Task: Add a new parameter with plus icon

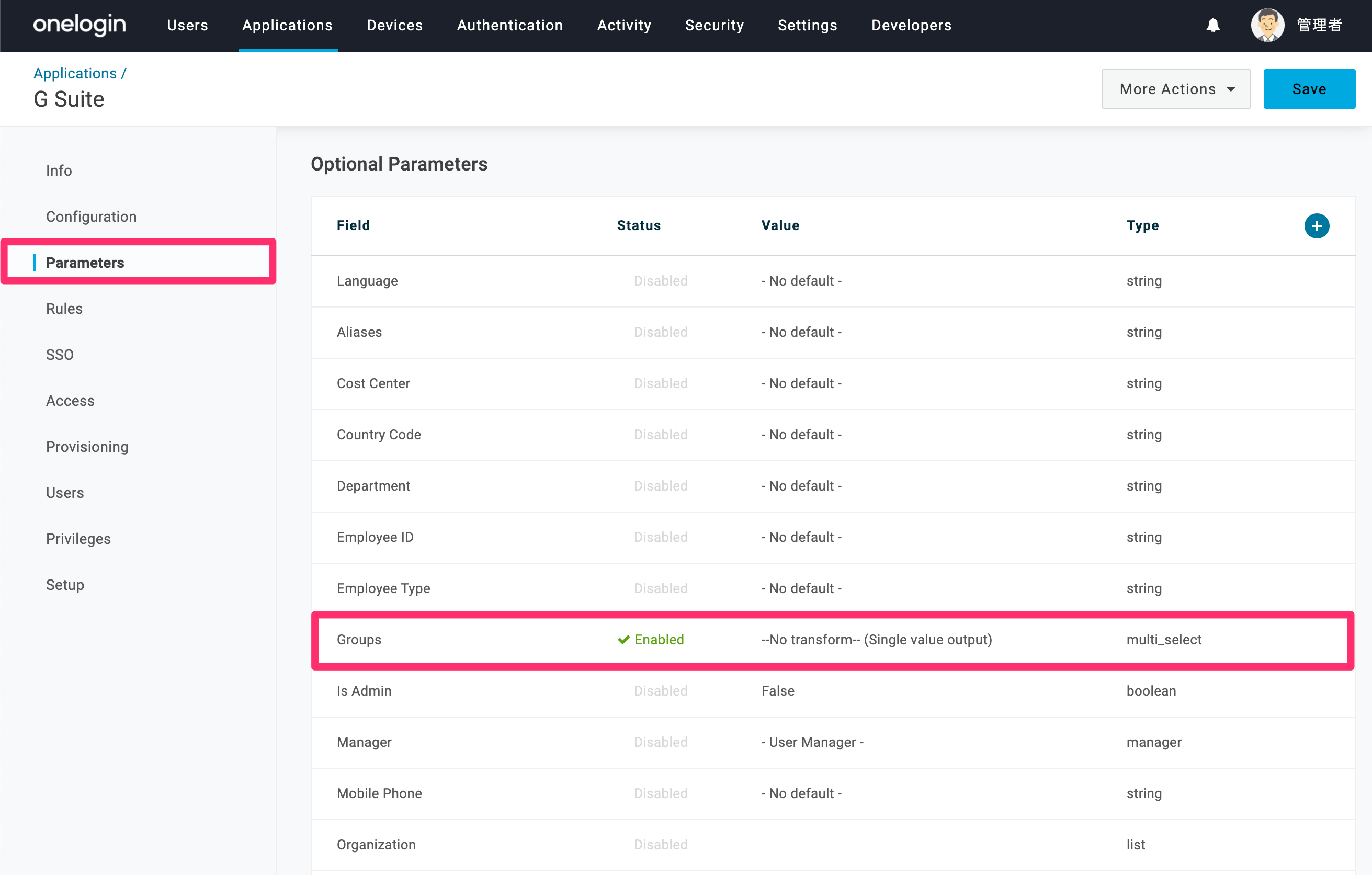Action: tap(1316, 225)
